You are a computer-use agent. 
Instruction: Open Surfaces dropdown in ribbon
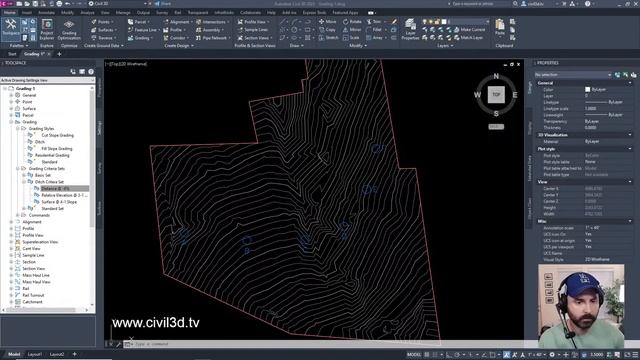pos(104,30)
